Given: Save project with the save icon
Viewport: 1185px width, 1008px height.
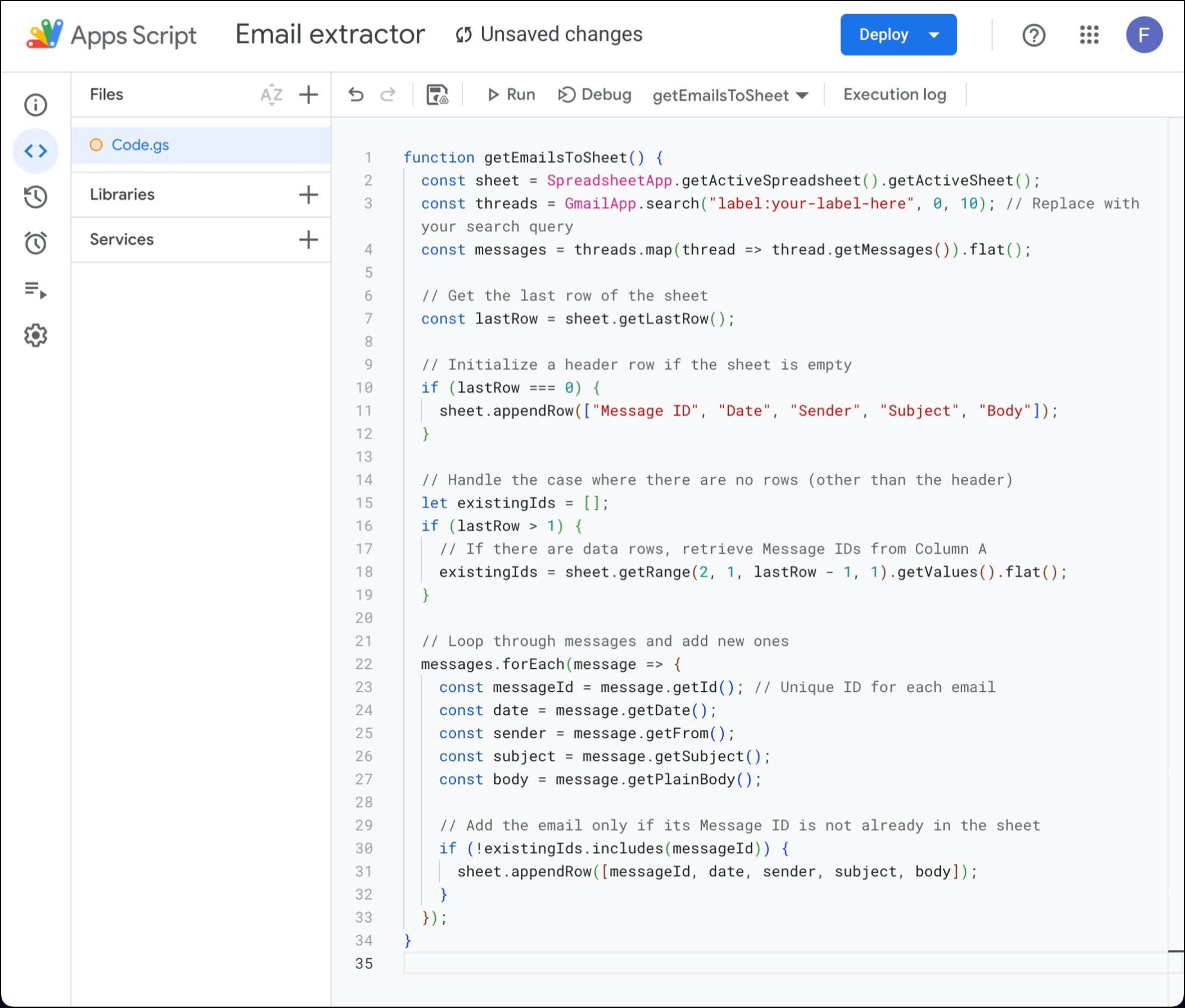Looking at the screenshot, I should (x=437, y=95).
